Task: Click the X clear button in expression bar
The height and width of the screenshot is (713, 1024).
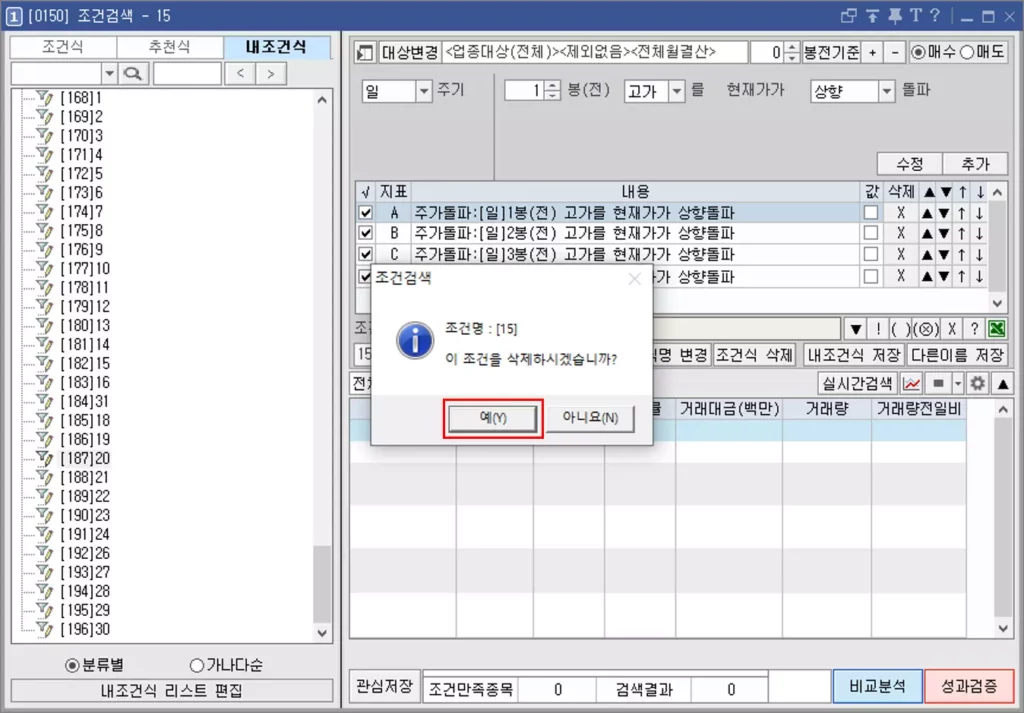Action: [952, 328]
